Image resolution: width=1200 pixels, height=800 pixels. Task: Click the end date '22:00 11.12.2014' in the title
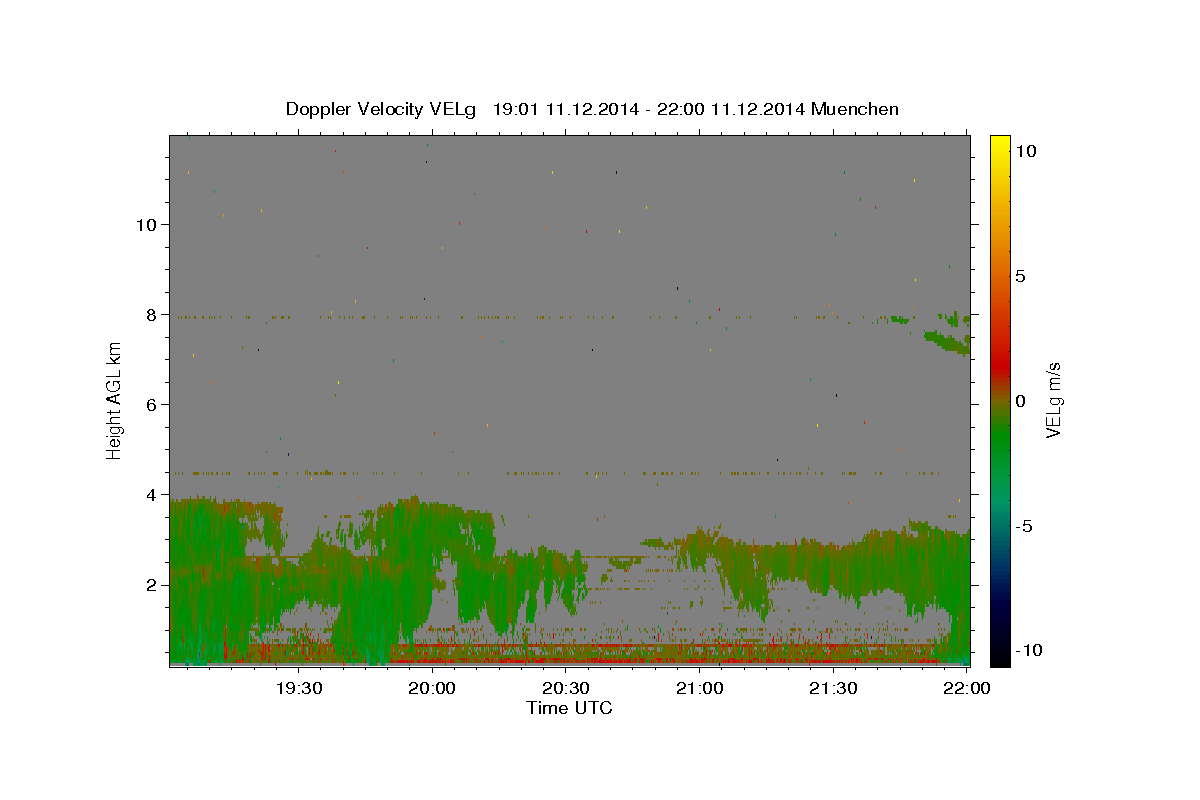731,109
